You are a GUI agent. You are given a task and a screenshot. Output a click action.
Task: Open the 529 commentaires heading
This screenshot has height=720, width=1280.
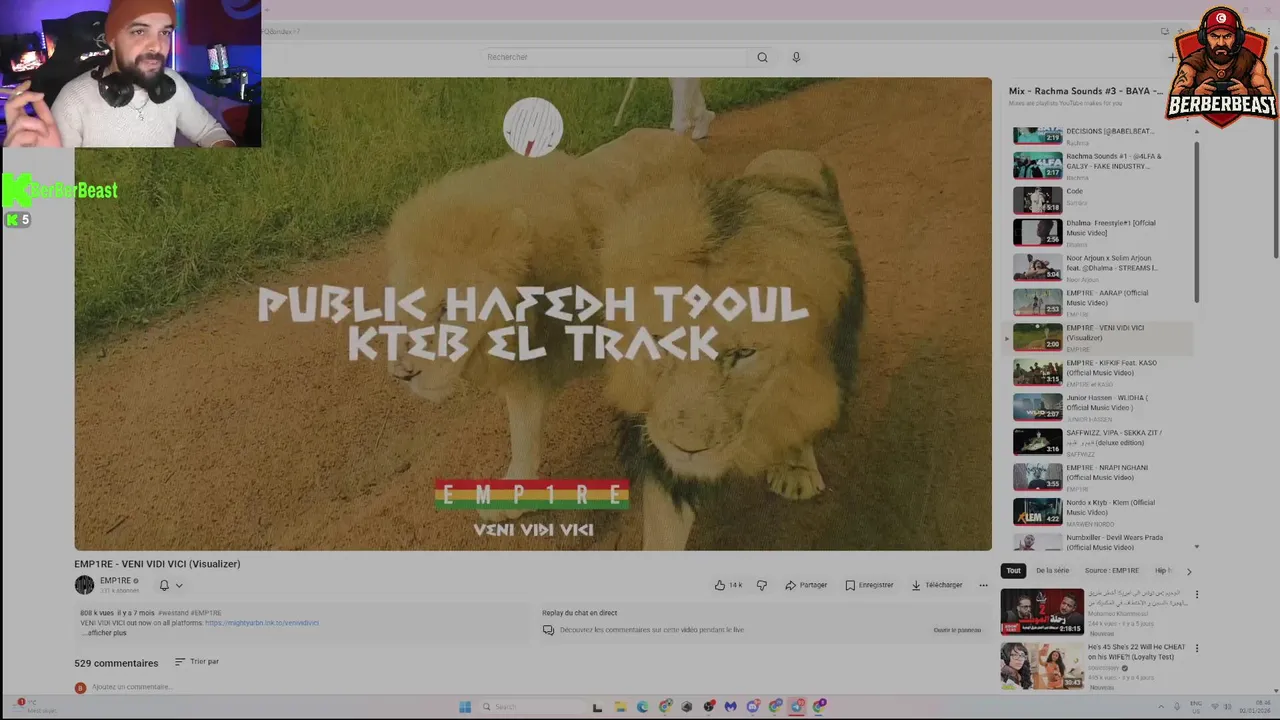click(116, 663)
